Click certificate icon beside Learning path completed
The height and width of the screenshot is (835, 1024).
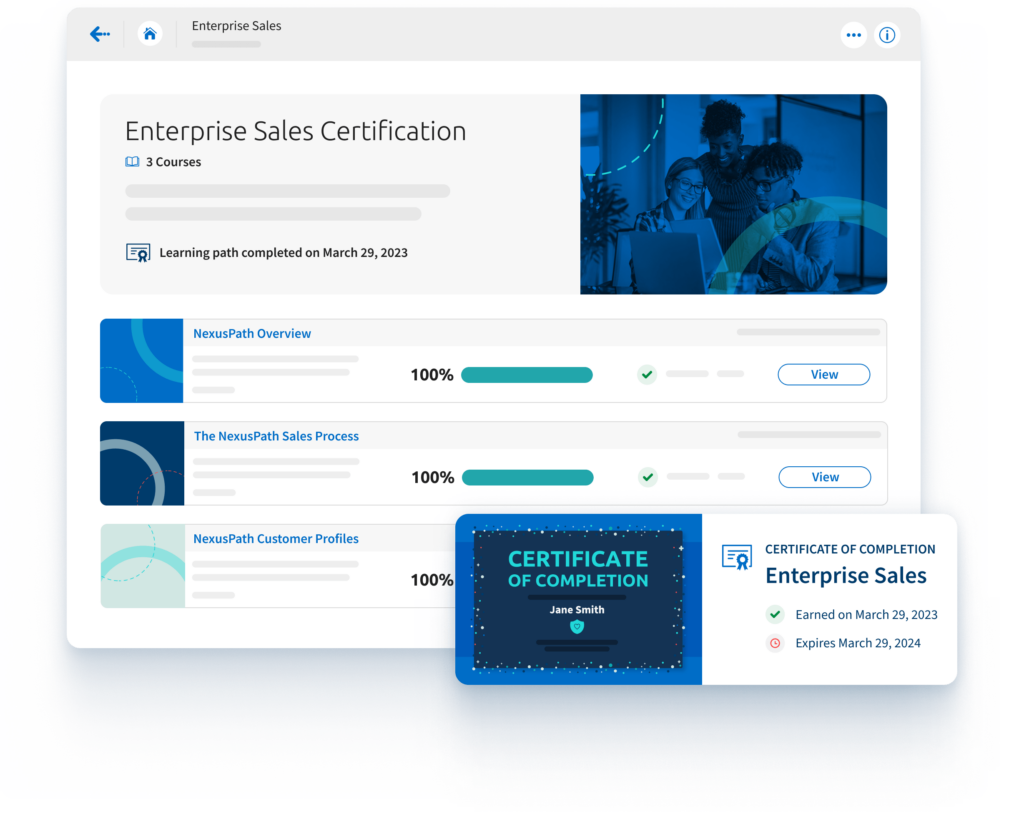138,253
